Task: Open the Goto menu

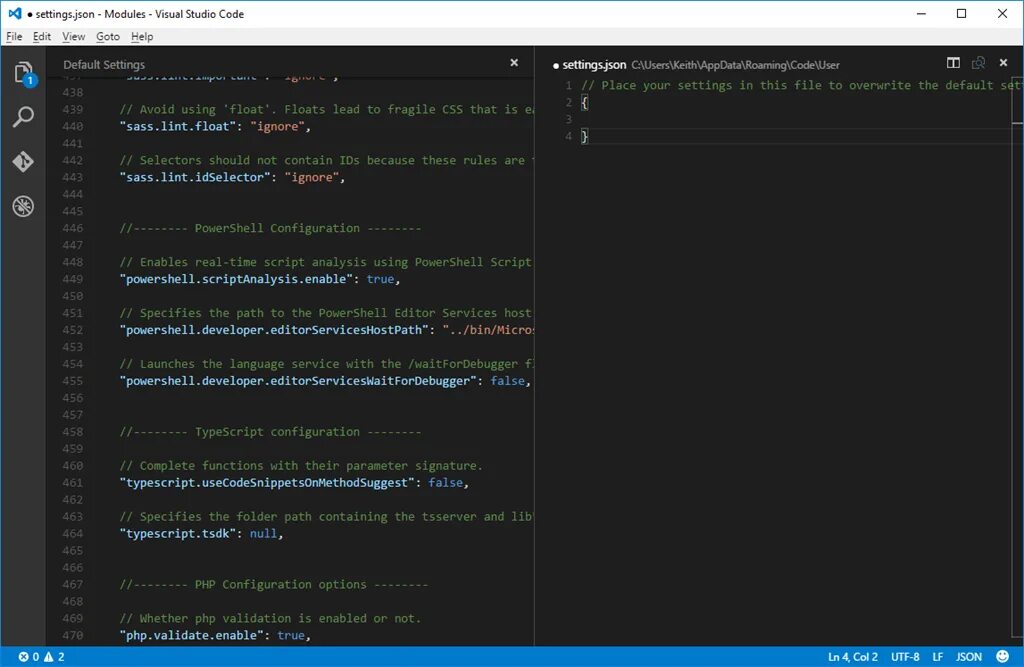Action: pos(108,37)
